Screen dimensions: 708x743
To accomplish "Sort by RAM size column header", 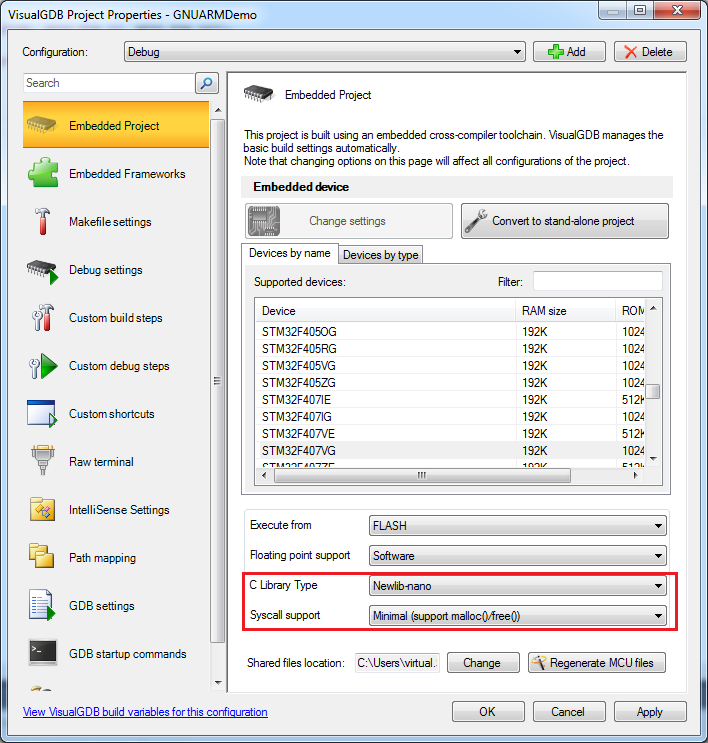I will click(x=565, y=311).
